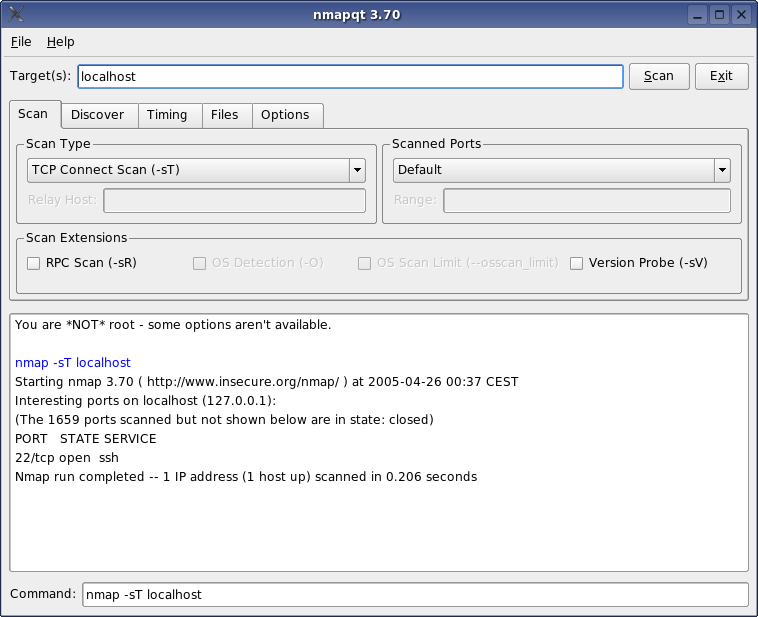Click the X window menu icon in title bar

[16, 15]
